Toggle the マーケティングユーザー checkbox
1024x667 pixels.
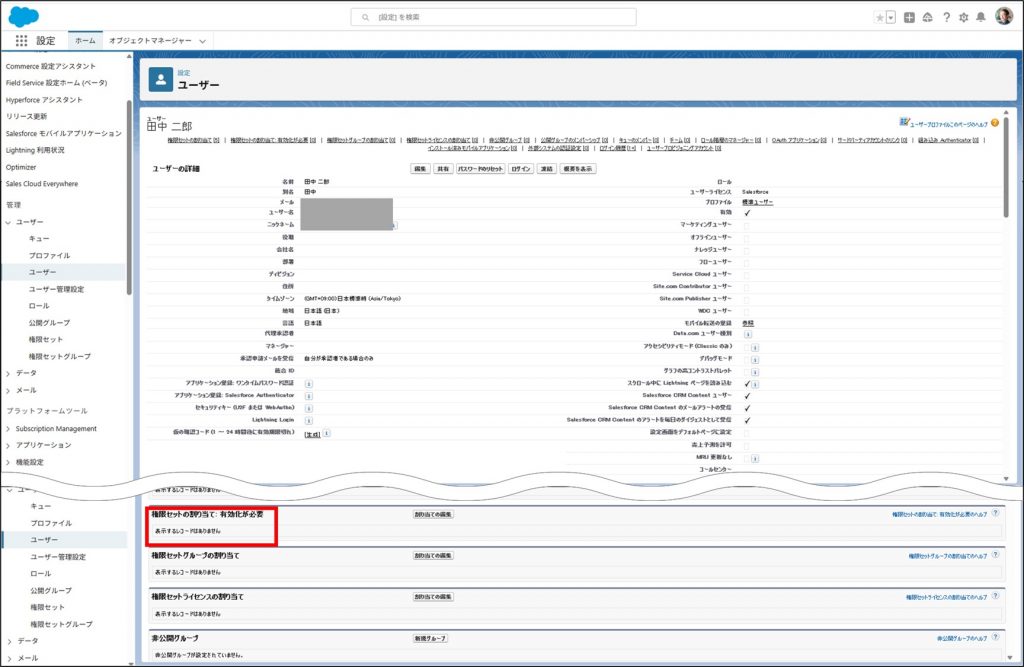(747, 225)
